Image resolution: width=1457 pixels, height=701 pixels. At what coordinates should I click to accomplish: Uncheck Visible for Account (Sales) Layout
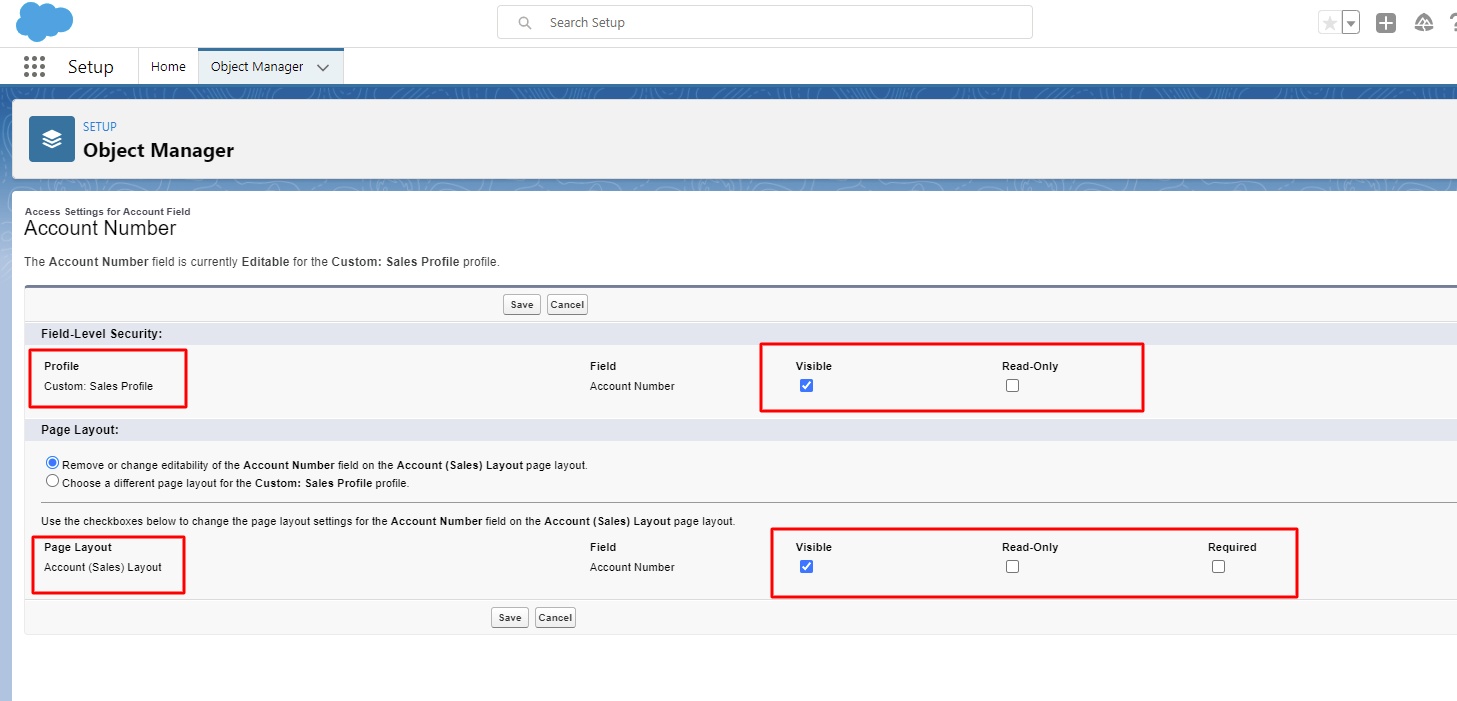(x=807, y=567)
